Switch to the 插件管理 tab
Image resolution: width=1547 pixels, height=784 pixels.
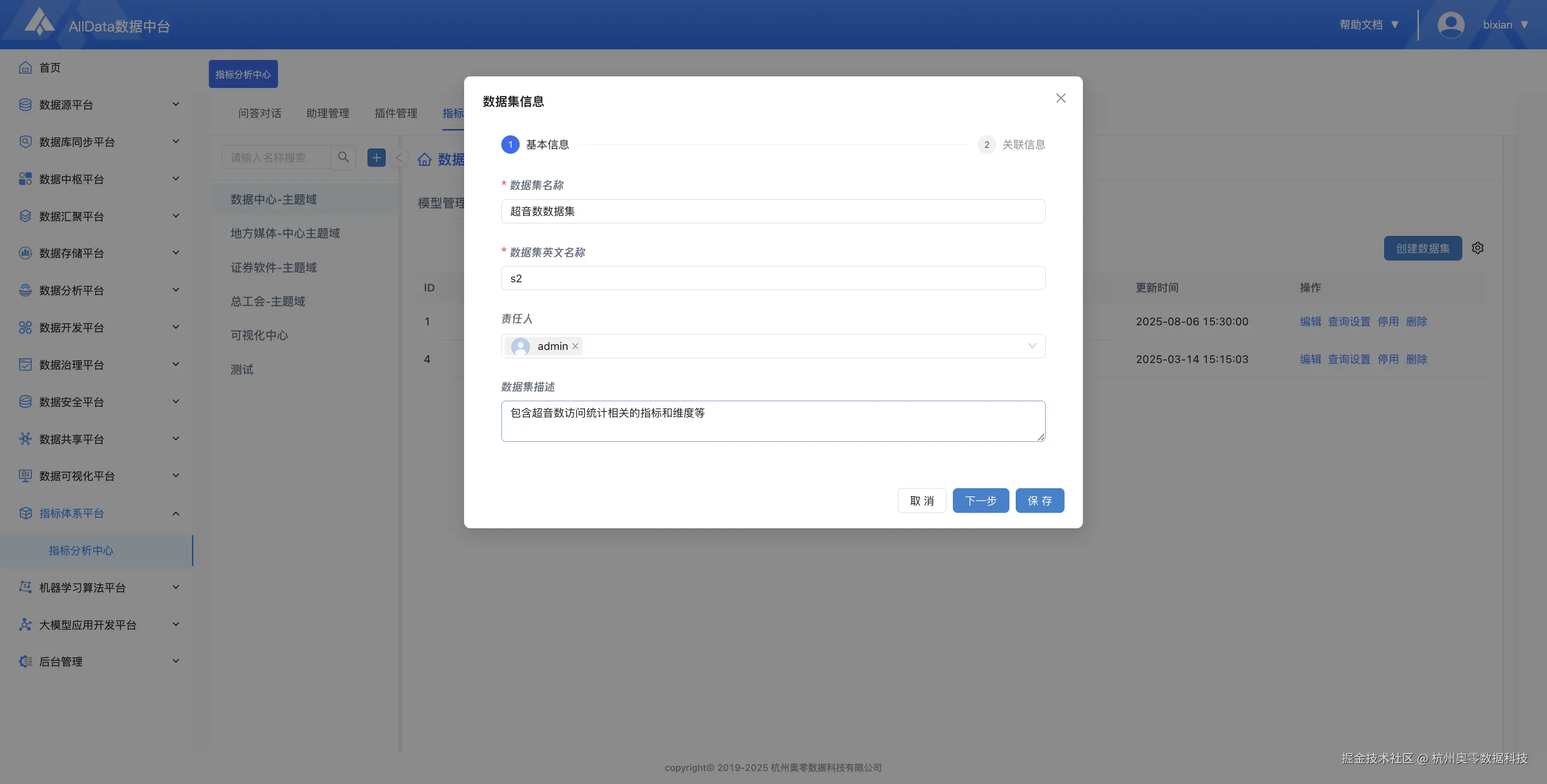pyautogui.click(x=396, y=113)
